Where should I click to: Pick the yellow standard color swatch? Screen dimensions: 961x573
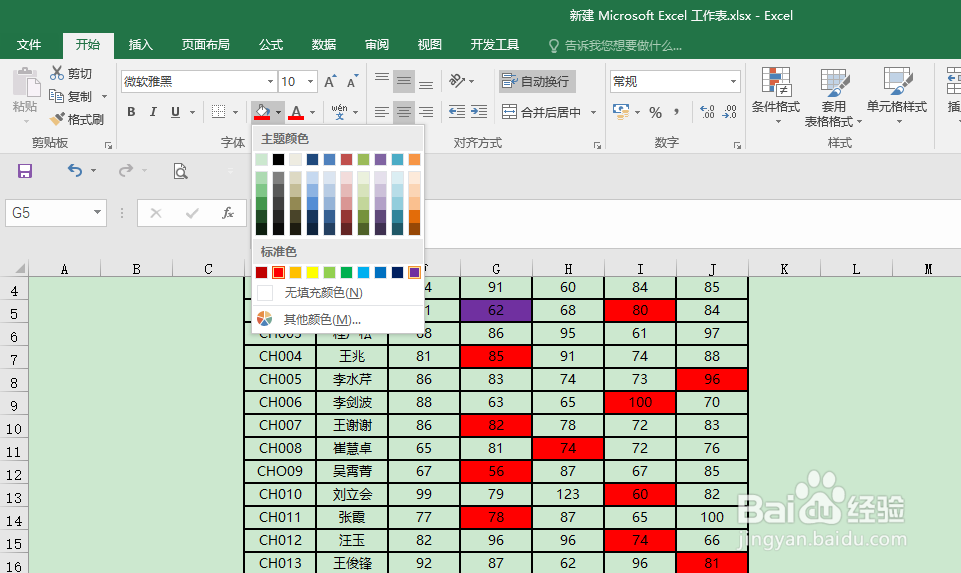[313, 272]
